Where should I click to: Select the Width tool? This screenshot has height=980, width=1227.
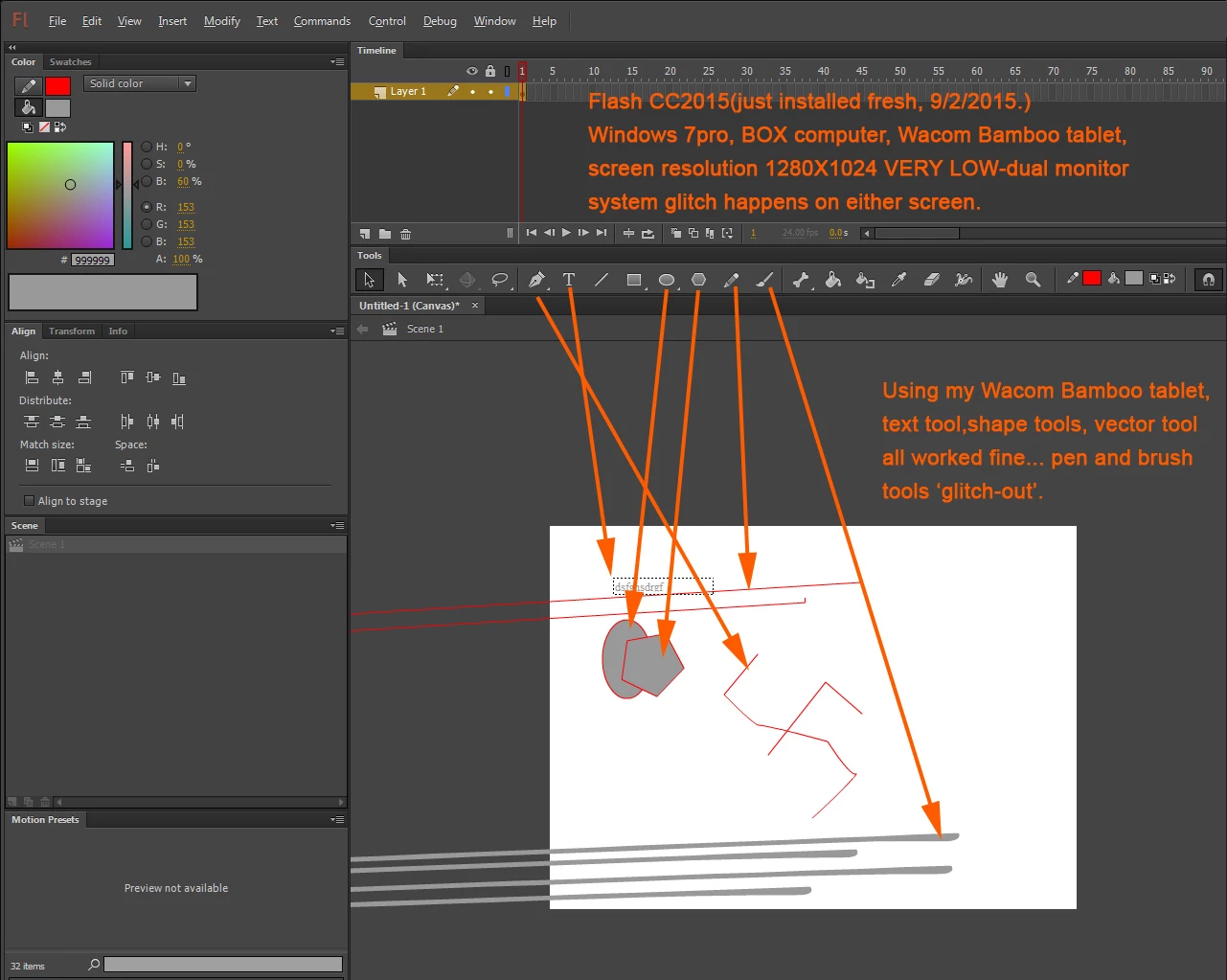pos(964,280)
